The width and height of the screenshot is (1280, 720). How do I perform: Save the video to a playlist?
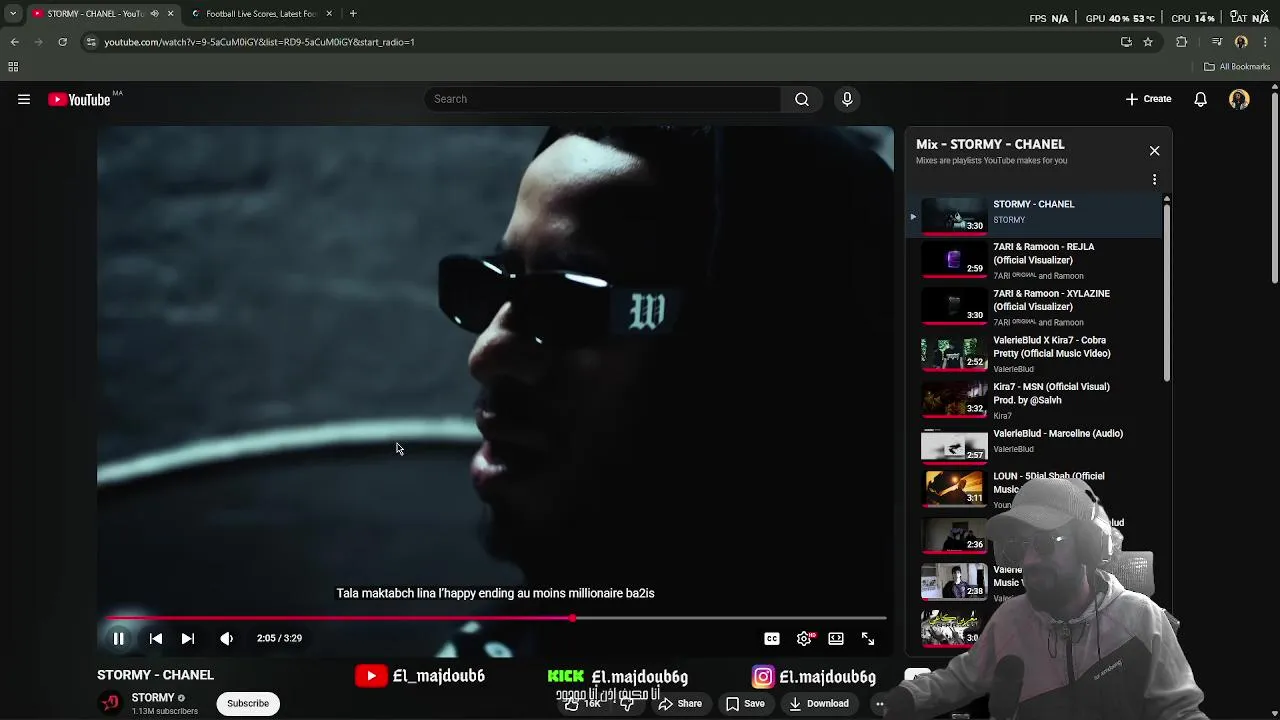[x=745, y=704]
